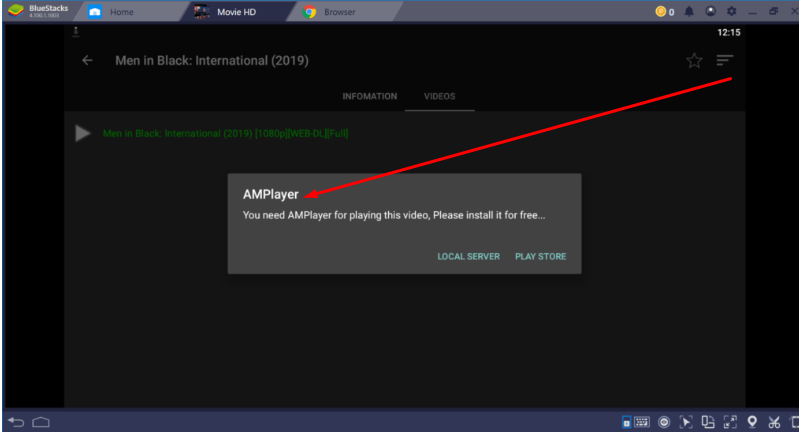Click the Android home button in bottom bar
The height and width of the screenshot is (432, 799).
pos(41,422)
